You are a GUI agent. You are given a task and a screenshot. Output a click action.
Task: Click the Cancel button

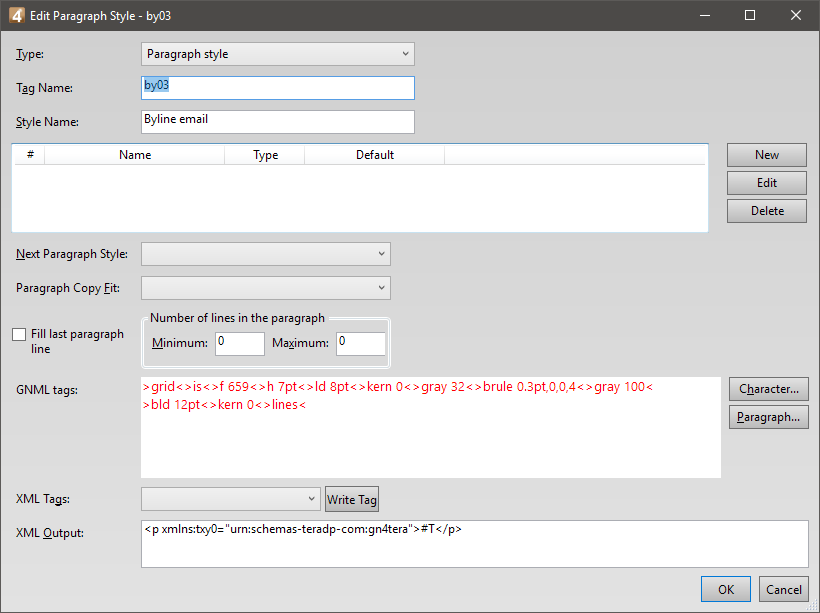pyautogui.click(x=783, y=589)
